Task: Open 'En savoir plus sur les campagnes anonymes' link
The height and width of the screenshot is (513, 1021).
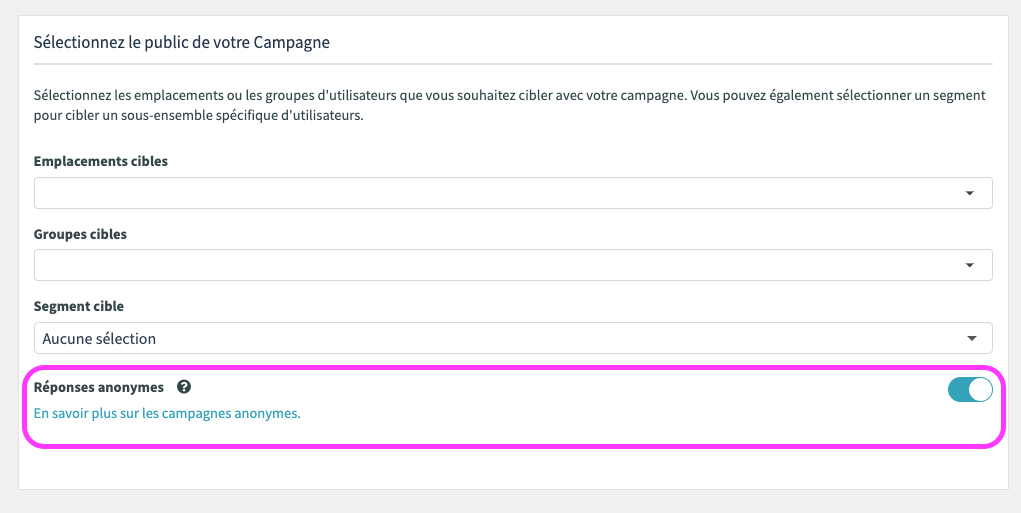Action: click(167, 413)
